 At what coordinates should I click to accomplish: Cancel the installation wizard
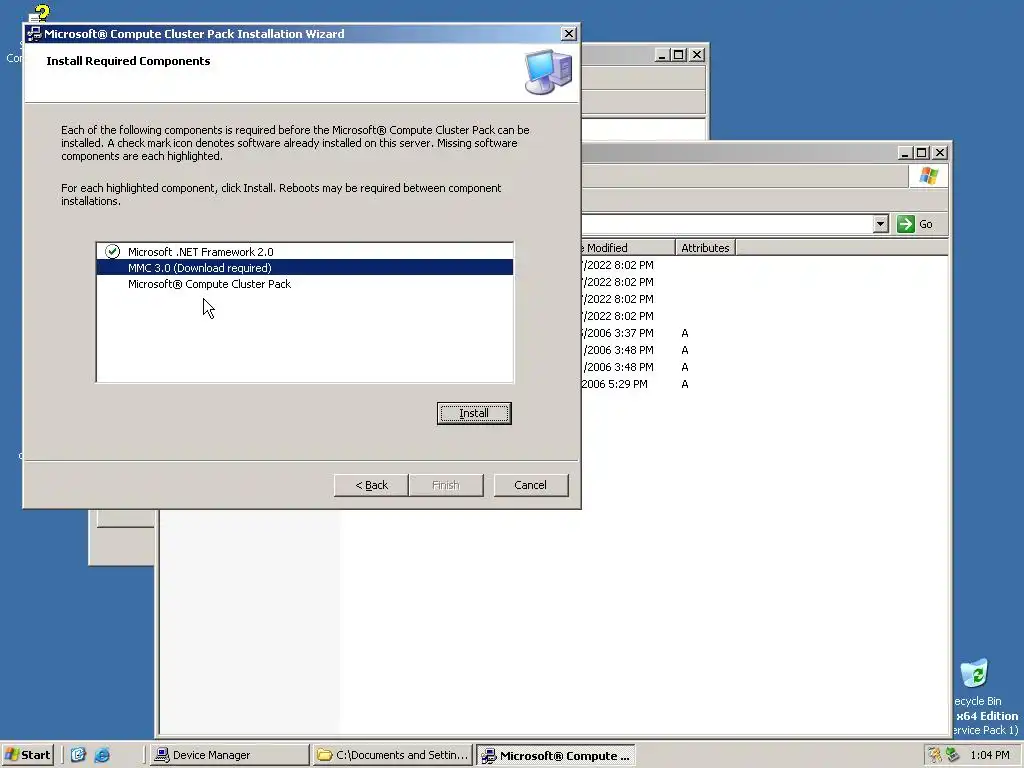click(530, 485)
